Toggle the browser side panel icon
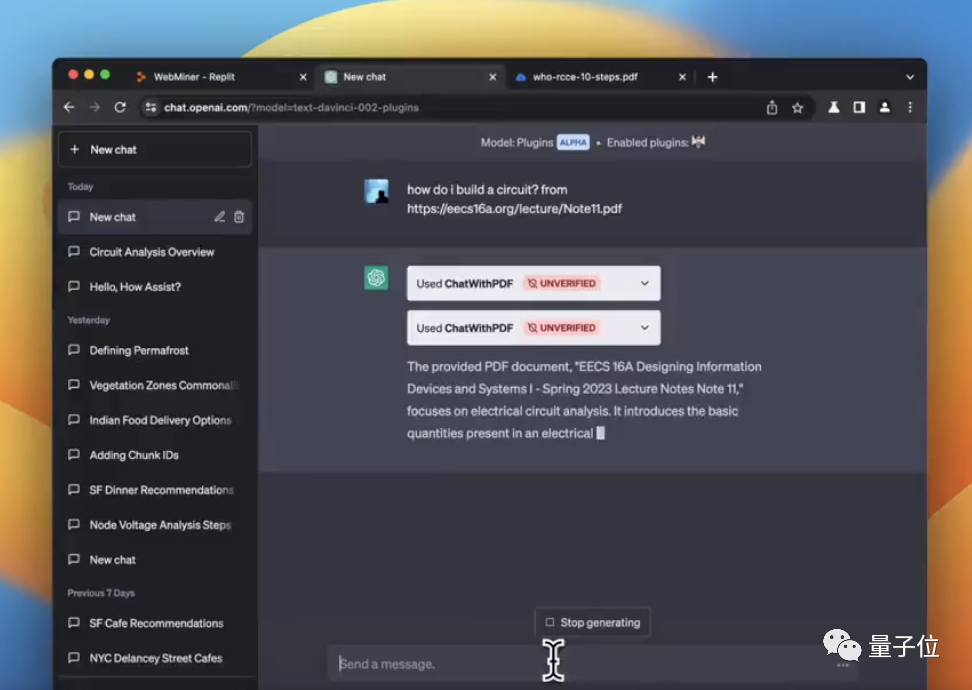Screen dimensions: 972x690 click(859, 107)
